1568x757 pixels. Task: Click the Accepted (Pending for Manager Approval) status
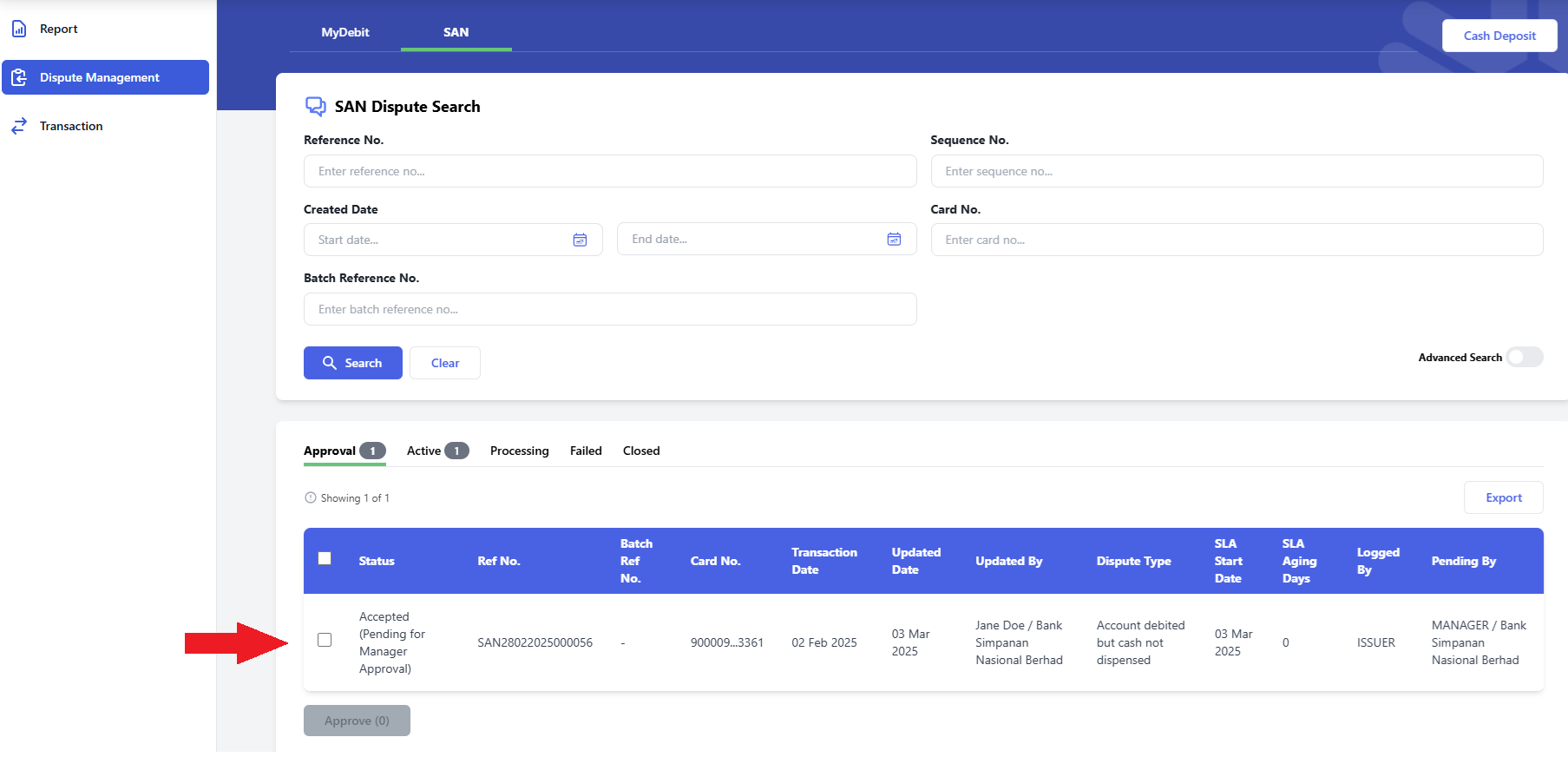(392, 642)
